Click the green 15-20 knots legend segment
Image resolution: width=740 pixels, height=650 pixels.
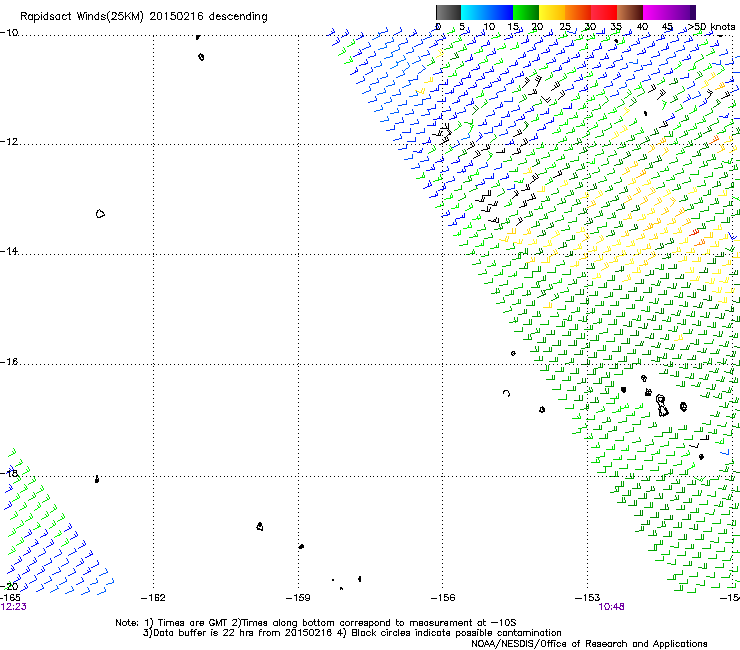click(x=526, y=12)
